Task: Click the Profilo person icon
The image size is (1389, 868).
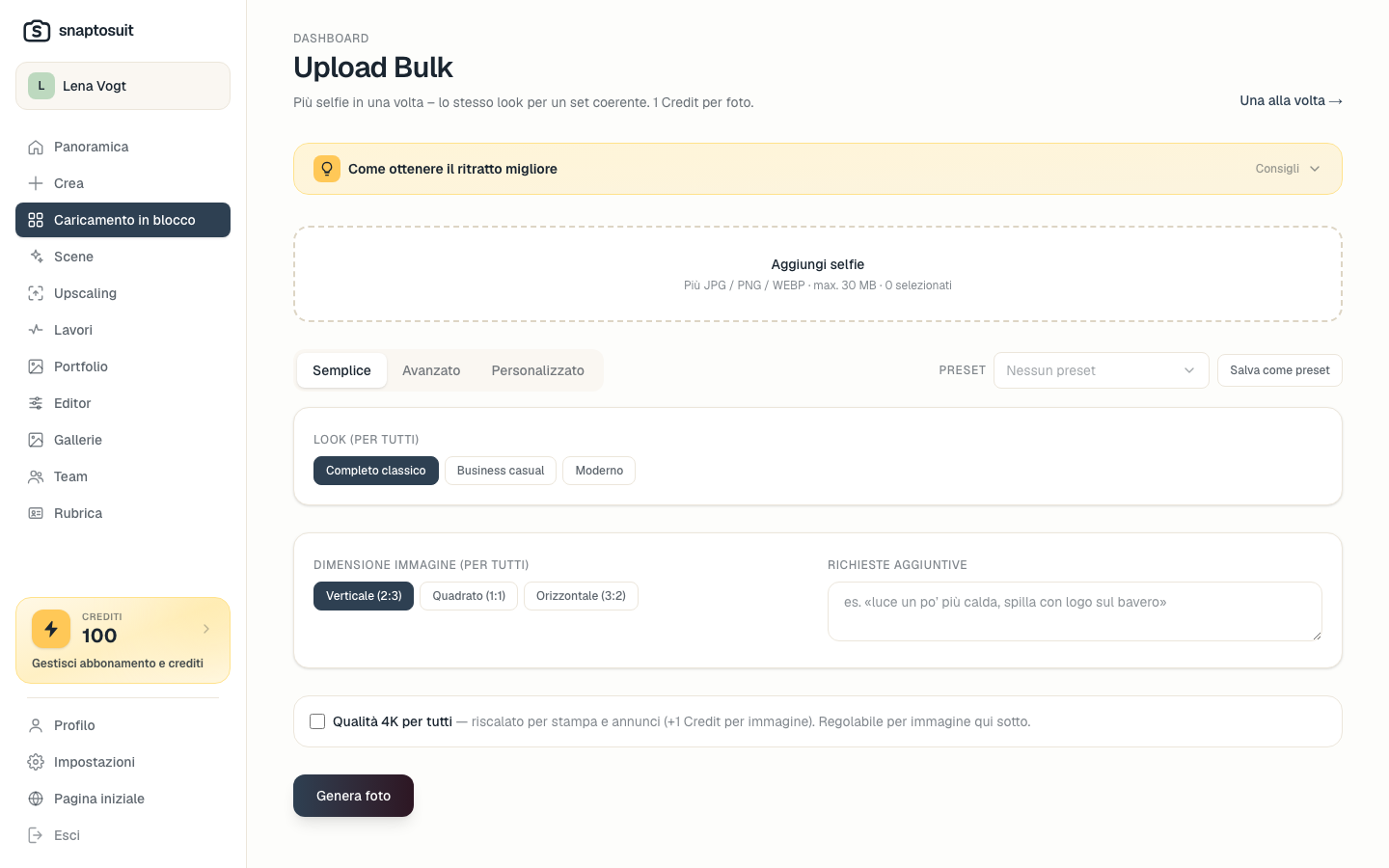Action: 36,725
